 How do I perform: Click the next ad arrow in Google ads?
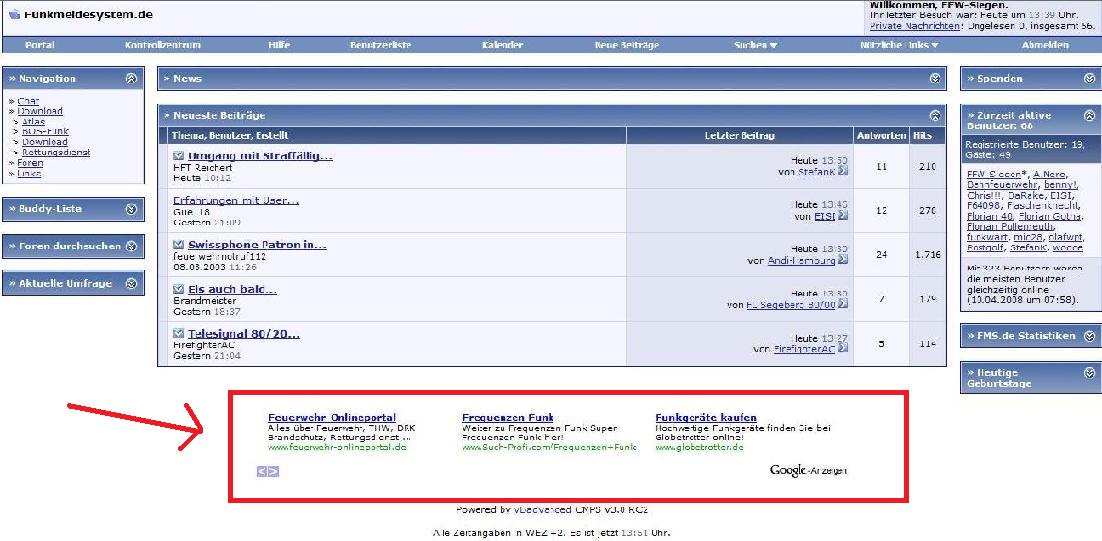tap(274, 471)
